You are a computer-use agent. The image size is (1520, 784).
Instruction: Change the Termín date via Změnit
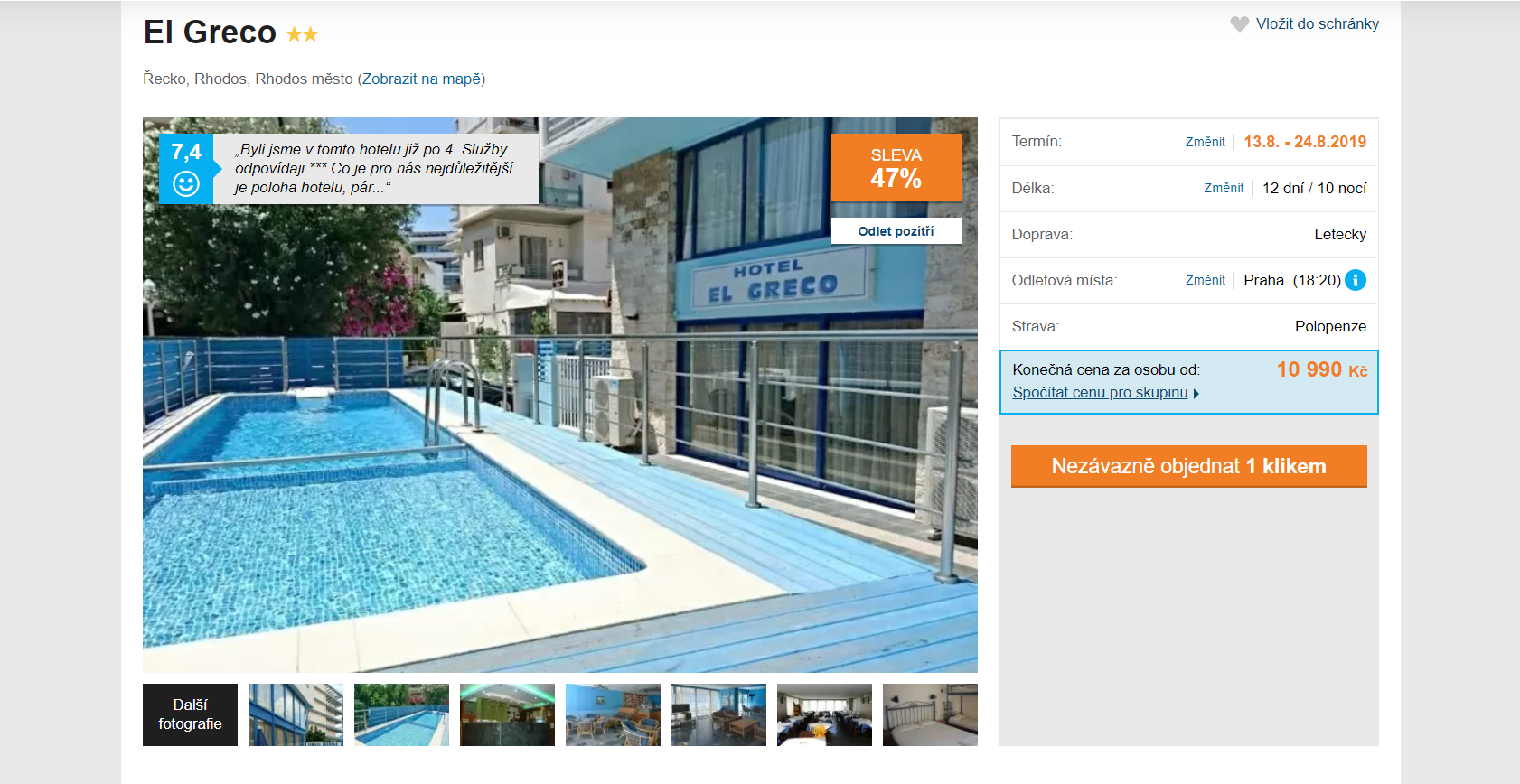pyautogui.click(x=1206, y=142)
